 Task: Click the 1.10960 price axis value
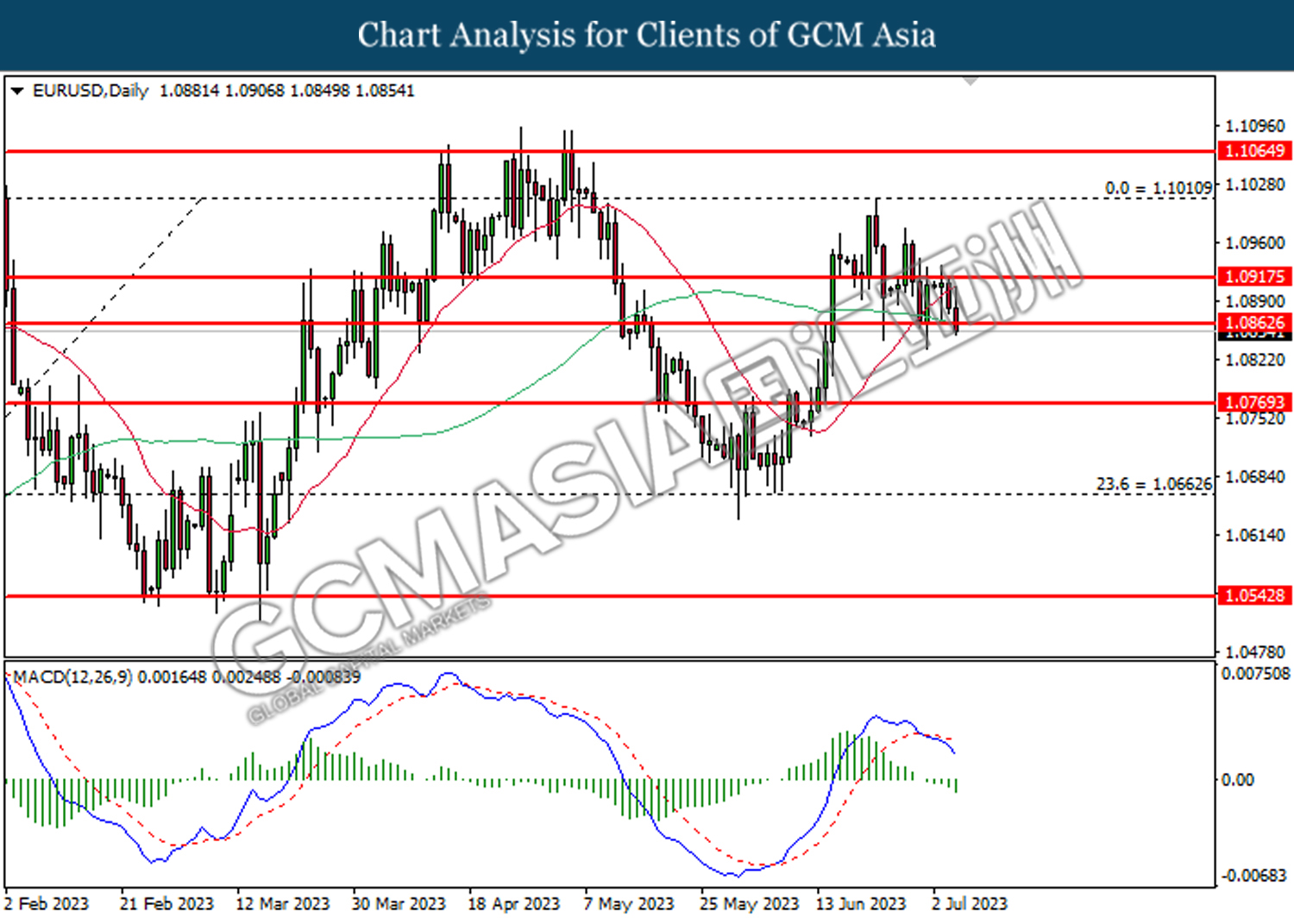coord(1255,126)
